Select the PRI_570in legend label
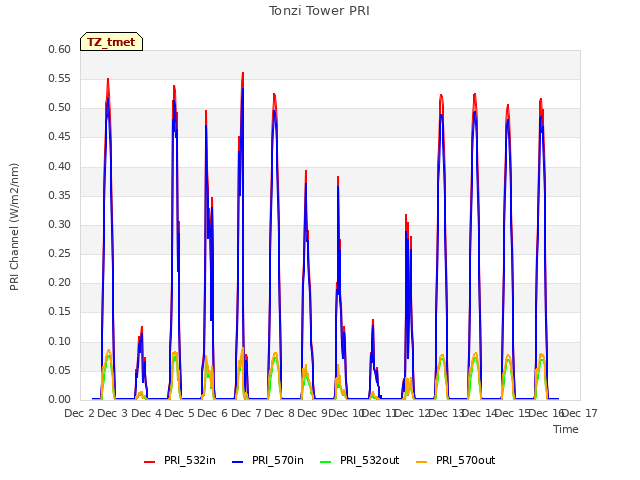 (278, 460)
